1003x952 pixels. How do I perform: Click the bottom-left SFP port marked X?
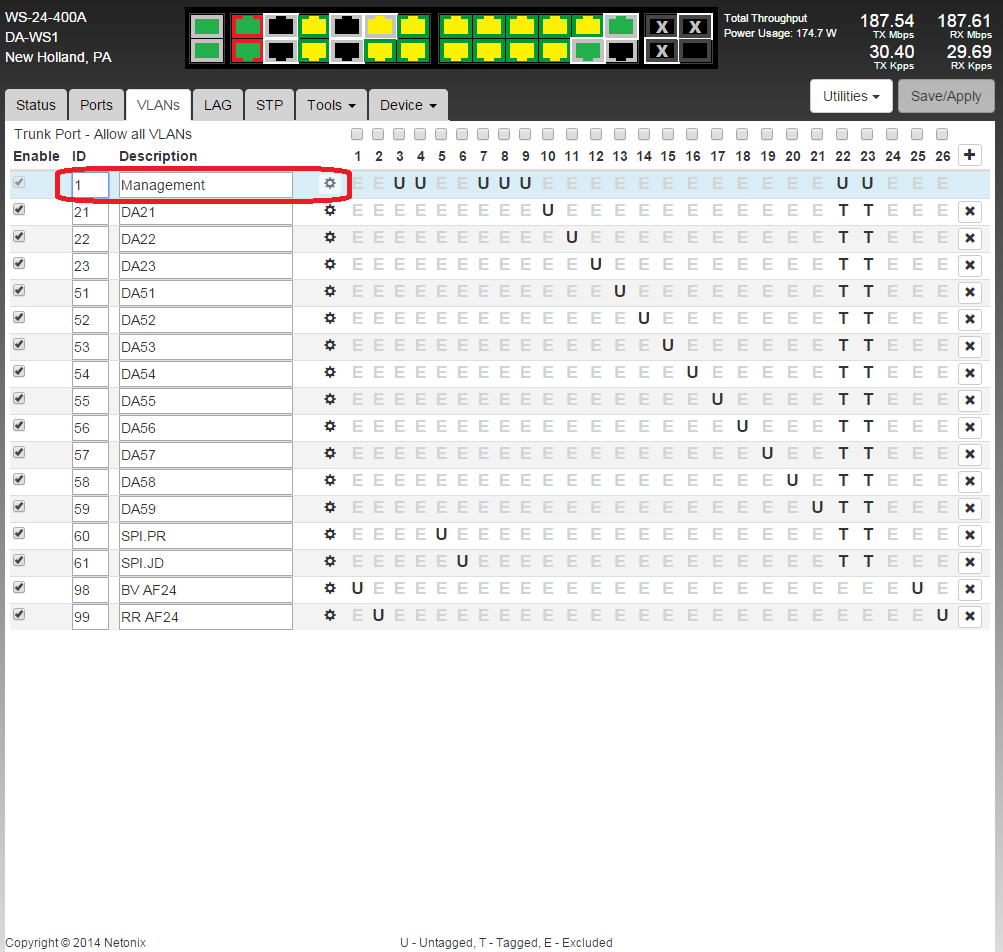[662, 51]
